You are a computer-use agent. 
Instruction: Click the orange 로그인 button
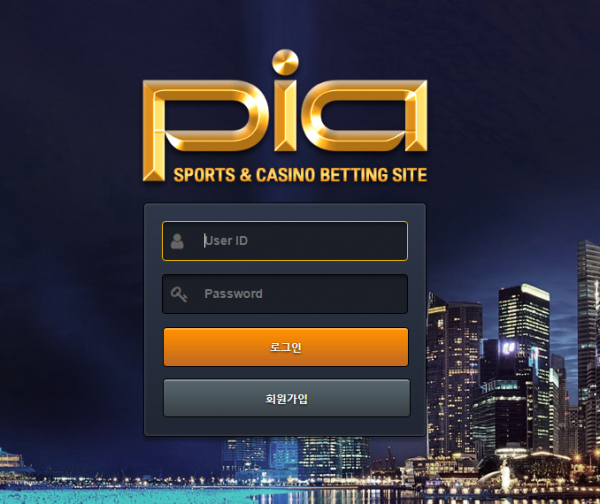[x=286, y=347]
